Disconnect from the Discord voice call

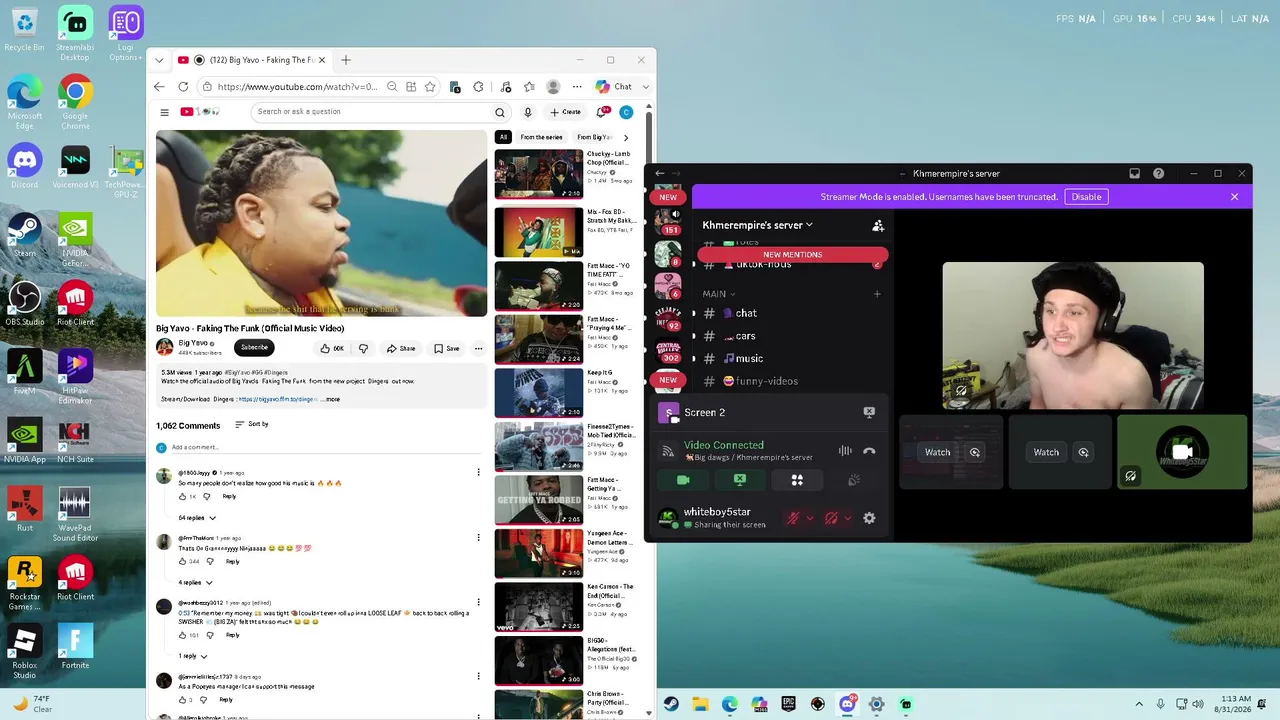point(869,451)
